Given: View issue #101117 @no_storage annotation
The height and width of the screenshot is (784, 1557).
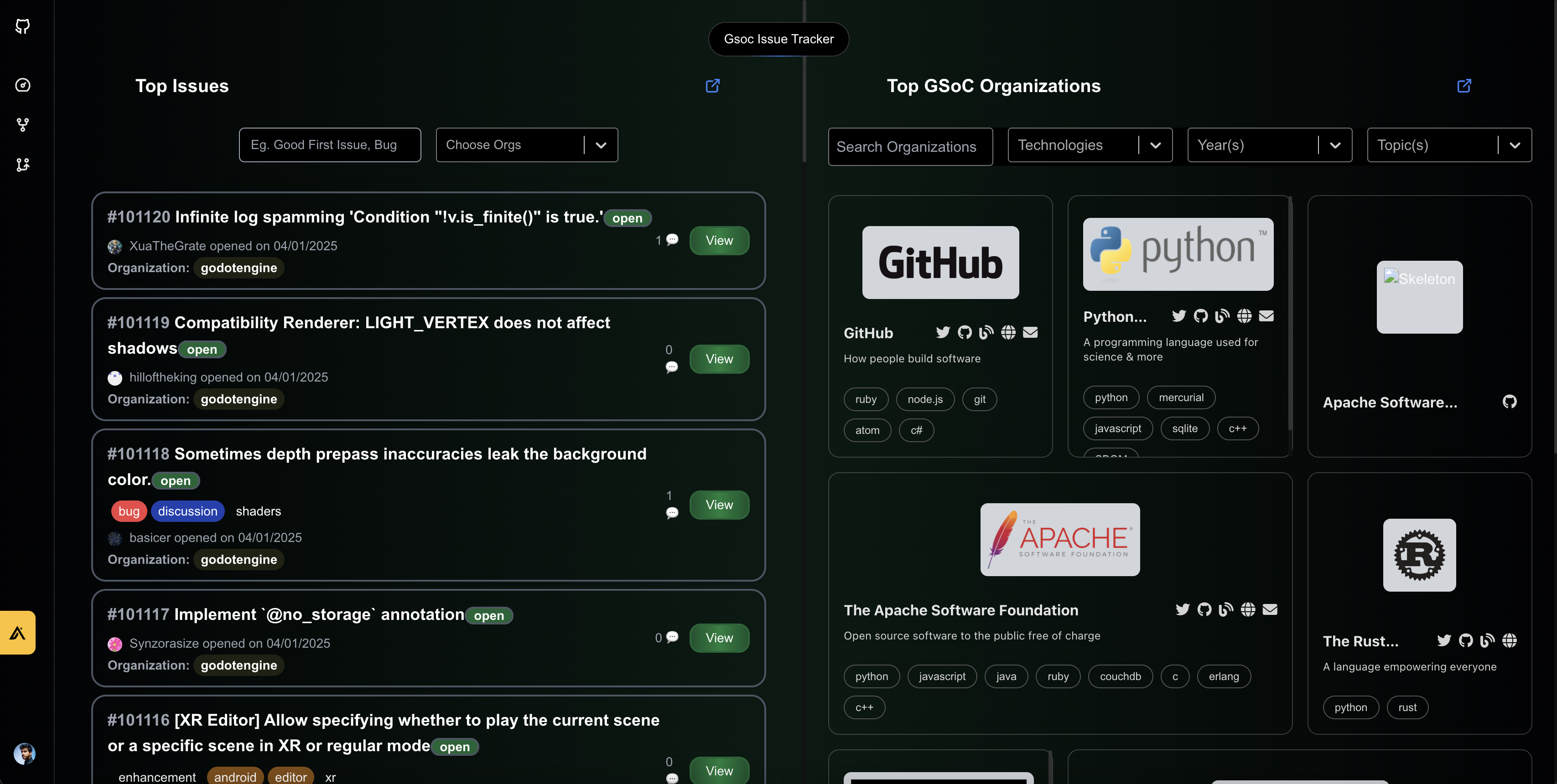Looking at the screenshot, I should pos(719,638).
